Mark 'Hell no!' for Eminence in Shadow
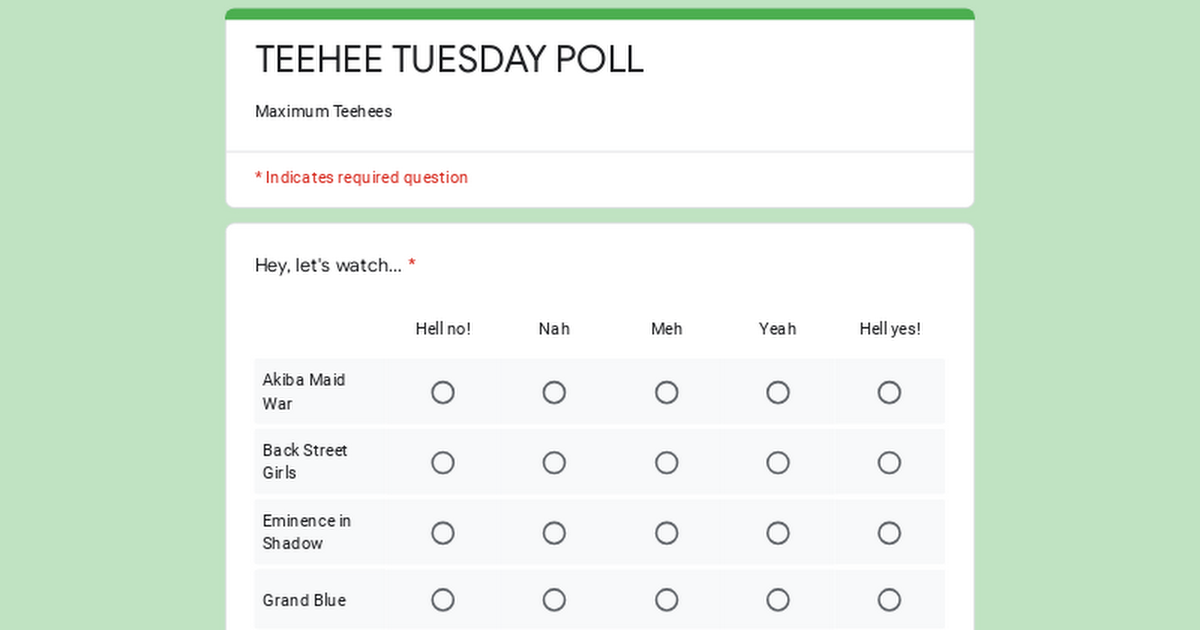1200x630 pixels. click(x=443, y=533)
